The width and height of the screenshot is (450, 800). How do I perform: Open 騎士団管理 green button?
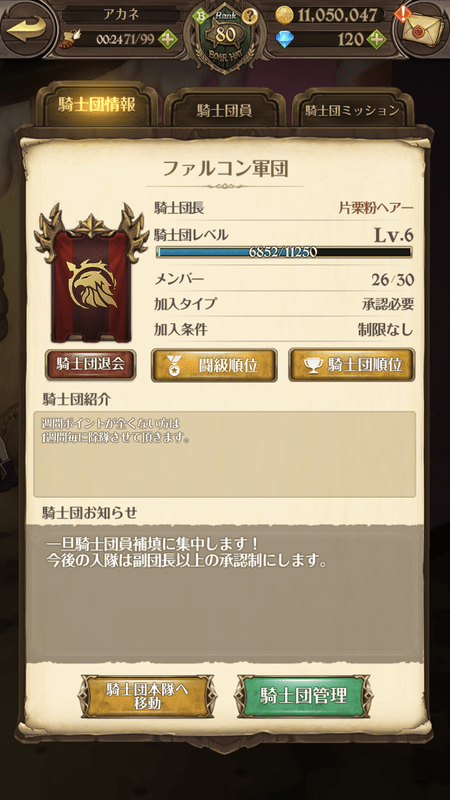tap(304, 696)
